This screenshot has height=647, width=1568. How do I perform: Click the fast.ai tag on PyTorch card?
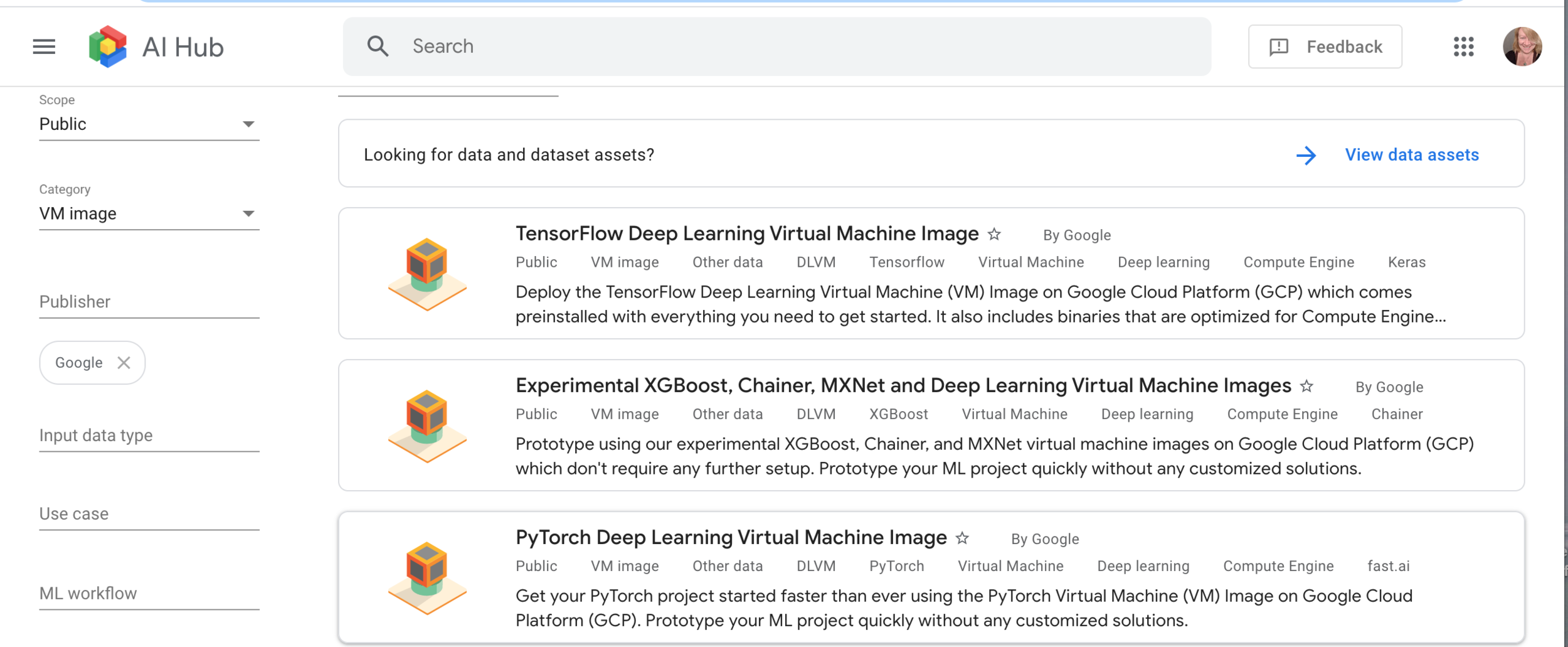1389,566
